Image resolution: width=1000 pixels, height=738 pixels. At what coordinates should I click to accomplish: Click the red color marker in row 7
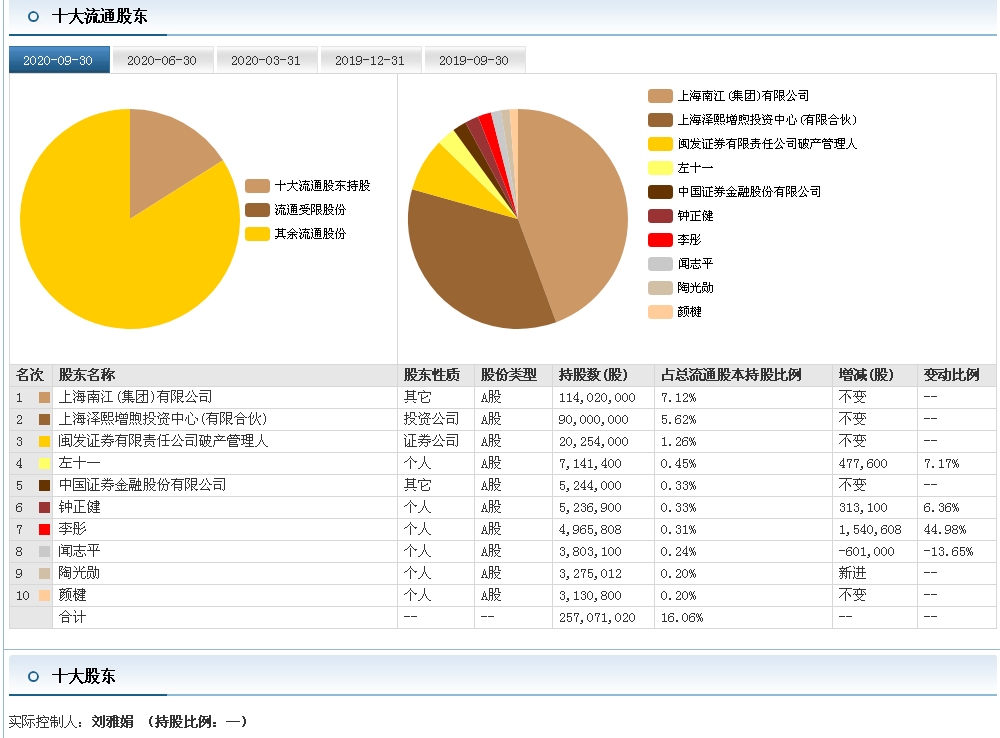[x=45, y=529]
